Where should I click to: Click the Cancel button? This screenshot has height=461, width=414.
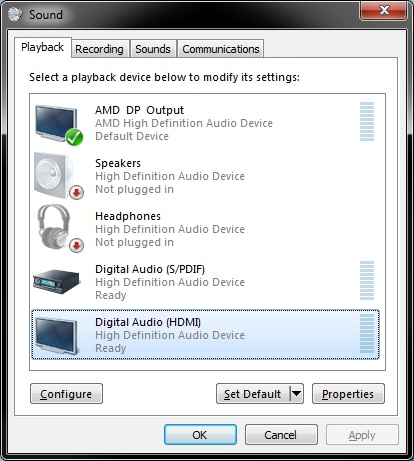[281, 435]
